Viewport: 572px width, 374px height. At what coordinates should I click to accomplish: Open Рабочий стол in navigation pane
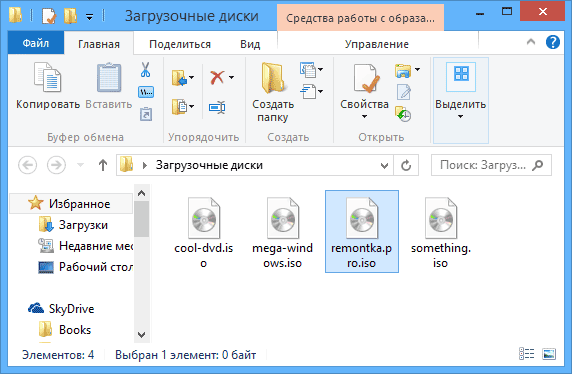click(85, 267)
